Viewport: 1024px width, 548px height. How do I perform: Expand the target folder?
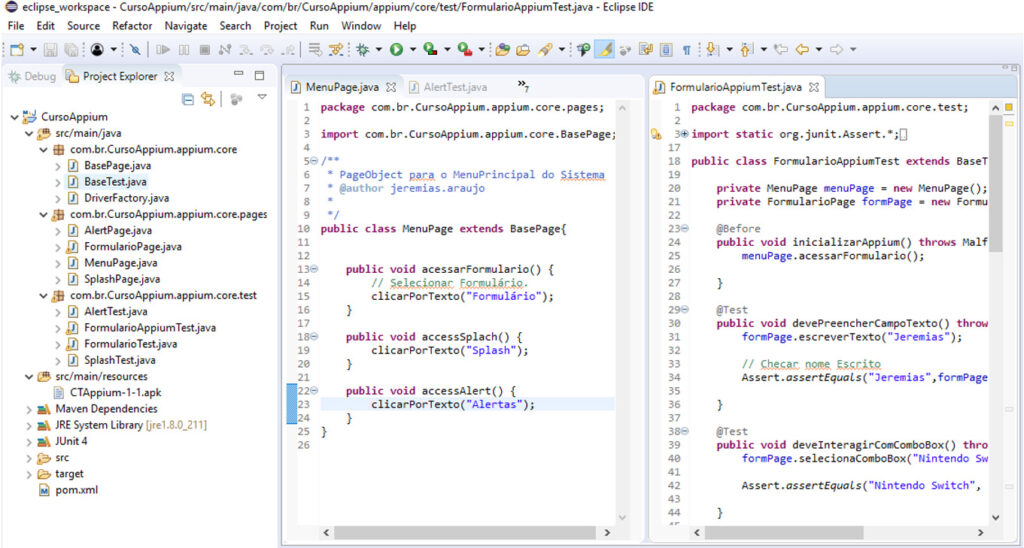point(29,474)
